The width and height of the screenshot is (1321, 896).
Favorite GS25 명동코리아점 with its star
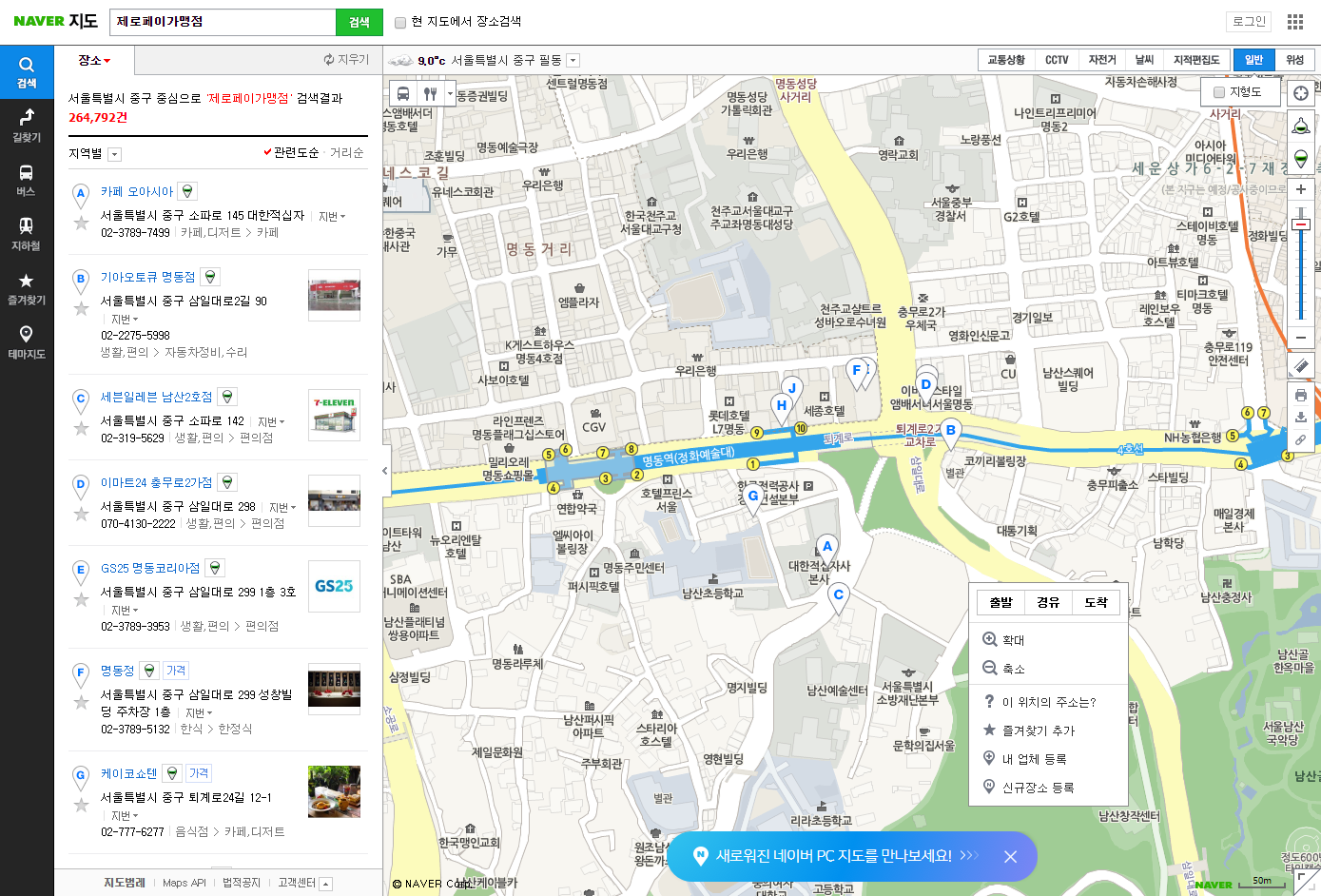tap(82, 599)
